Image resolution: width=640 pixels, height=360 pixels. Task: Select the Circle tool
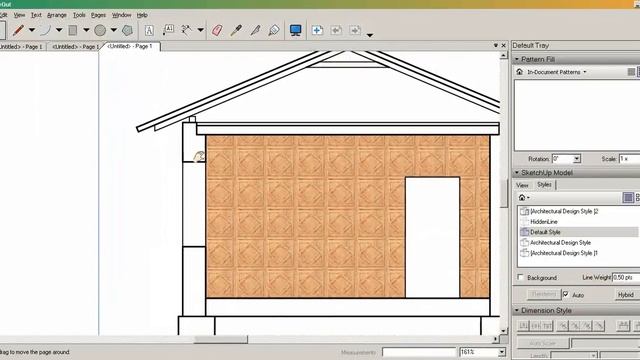(x=100, y=30)
